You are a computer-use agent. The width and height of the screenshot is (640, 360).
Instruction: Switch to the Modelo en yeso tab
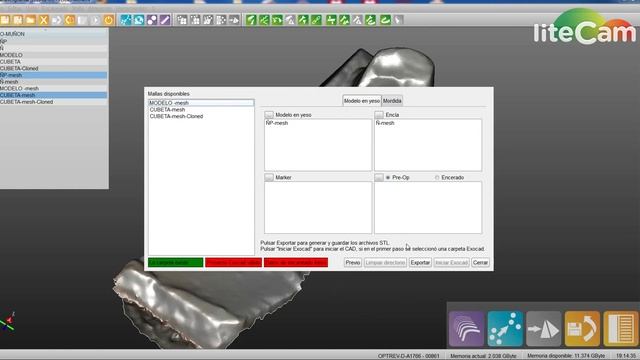point(362,101)
